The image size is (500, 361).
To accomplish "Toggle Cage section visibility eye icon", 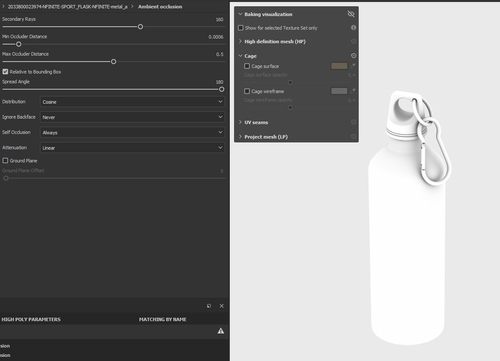I will (354, 56).
